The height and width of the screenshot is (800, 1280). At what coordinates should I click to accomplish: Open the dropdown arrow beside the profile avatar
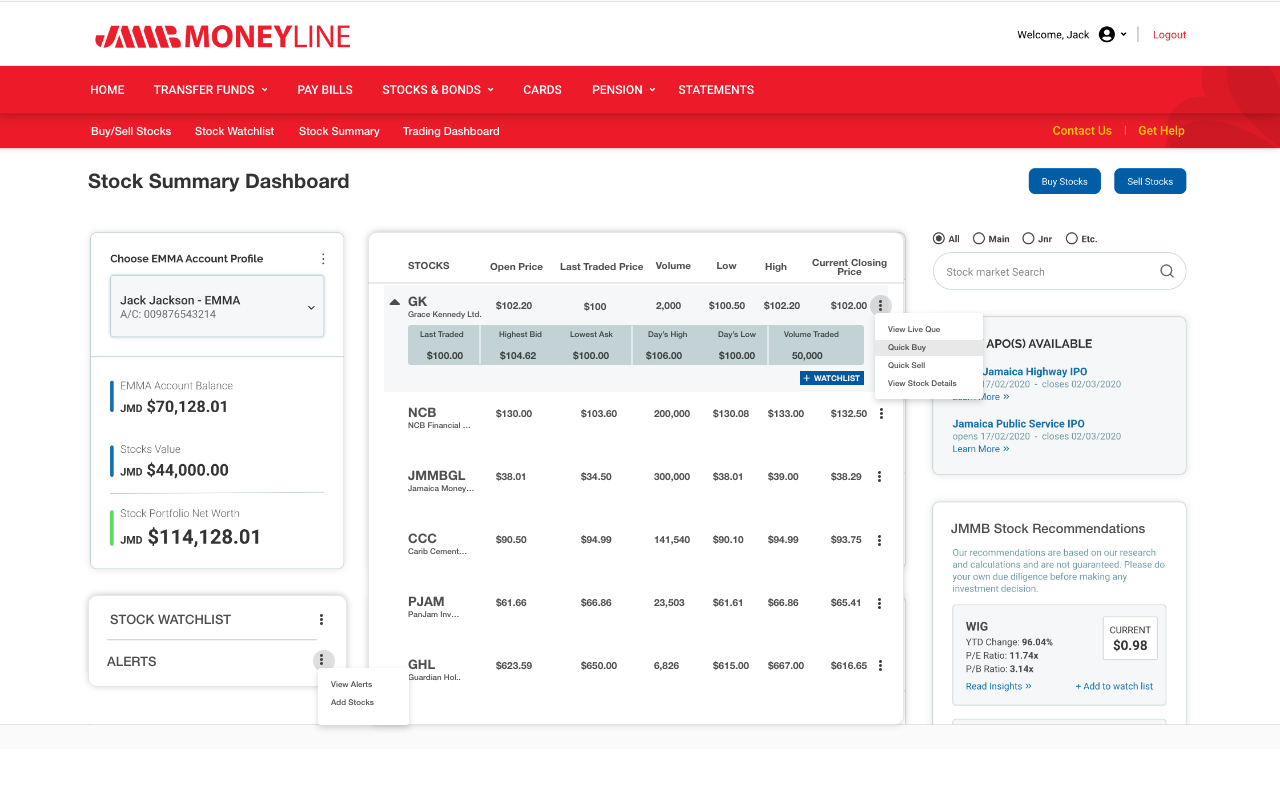[1123, 35]
